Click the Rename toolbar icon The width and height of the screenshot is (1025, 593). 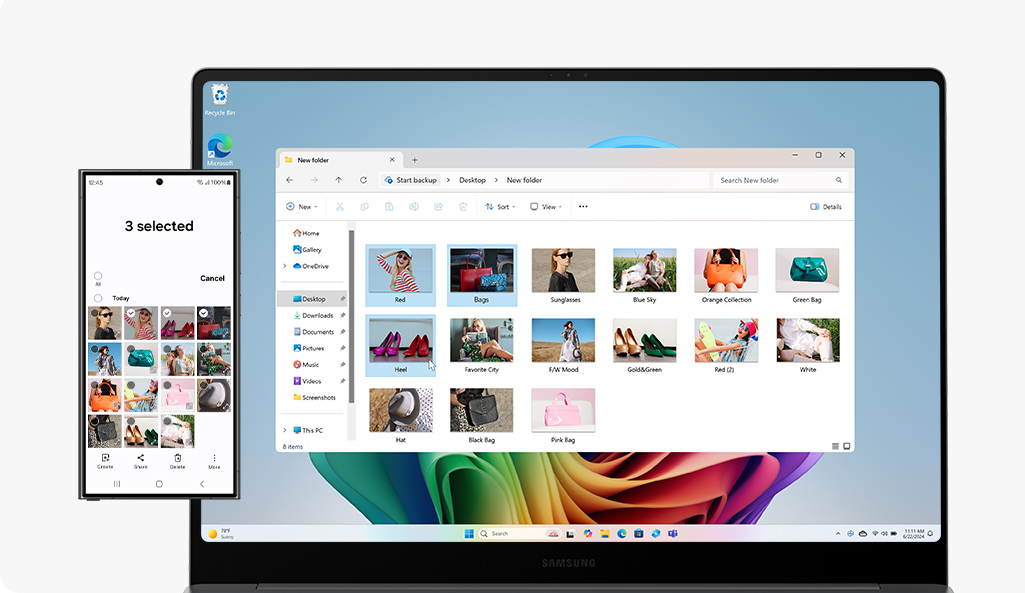[414, 207]
